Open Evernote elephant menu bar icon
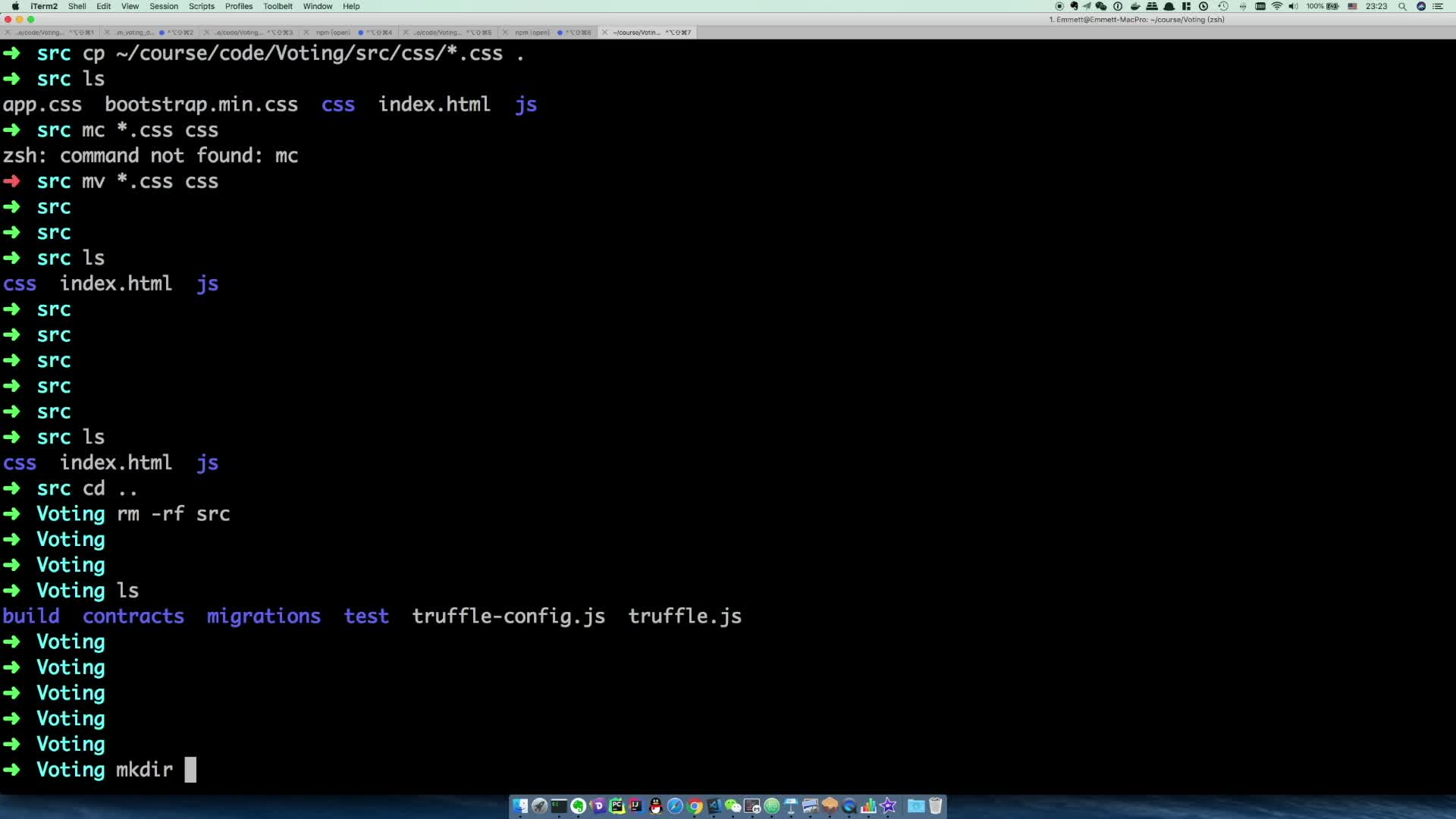This screenshot has width=1456, height=819. coord(1074,6)
